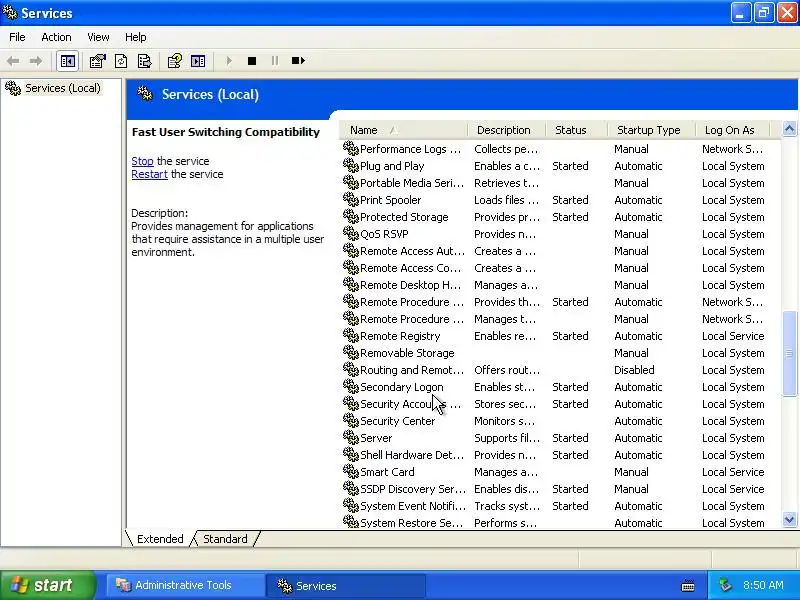
Task: Select the Routing and Remot... service icon
Action: pos(351,369)
